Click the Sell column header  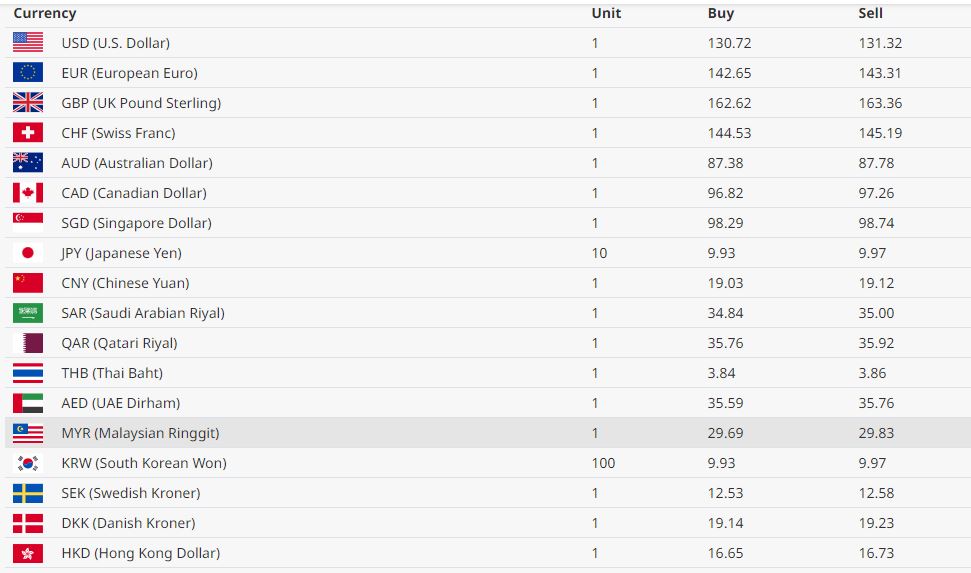(871, 13)
